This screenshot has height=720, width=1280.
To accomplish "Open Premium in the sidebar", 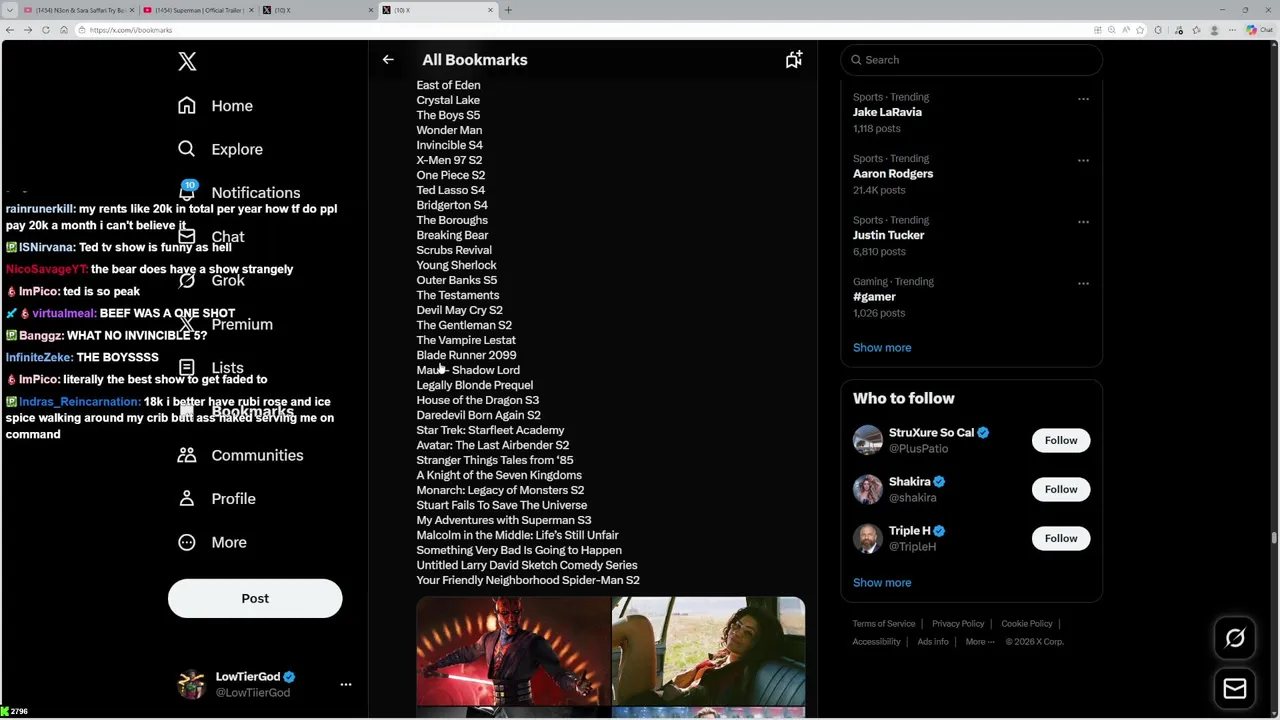I will pyautogui.click(x=224, y=324).
